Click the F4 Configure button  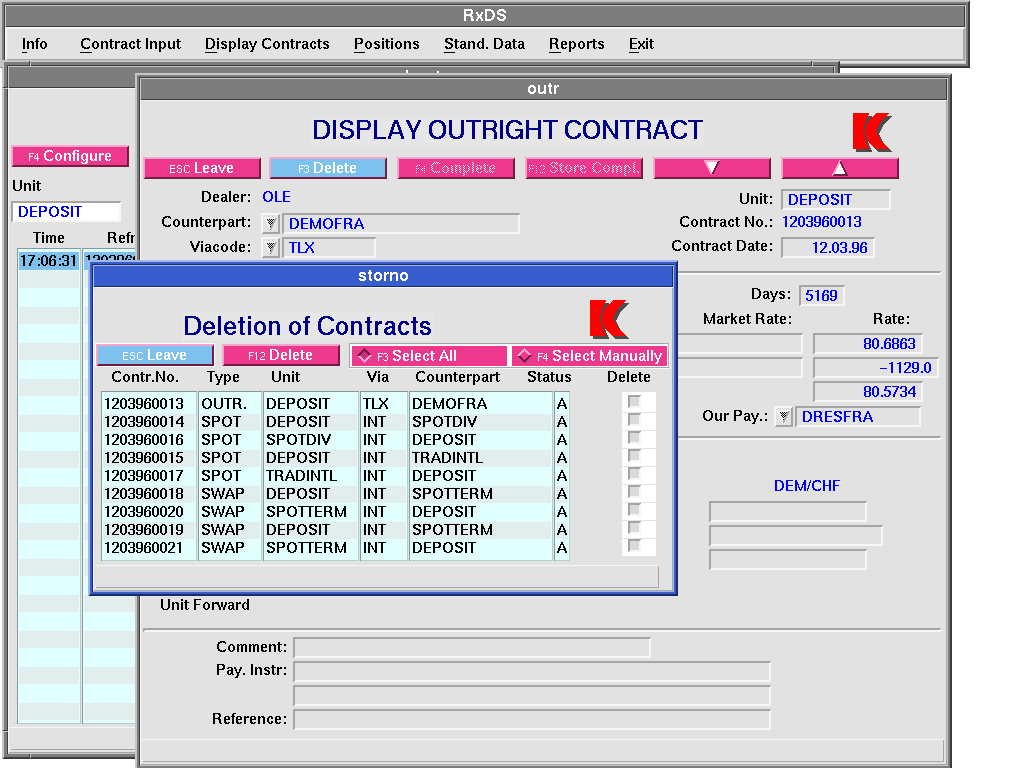click(70, 156)
